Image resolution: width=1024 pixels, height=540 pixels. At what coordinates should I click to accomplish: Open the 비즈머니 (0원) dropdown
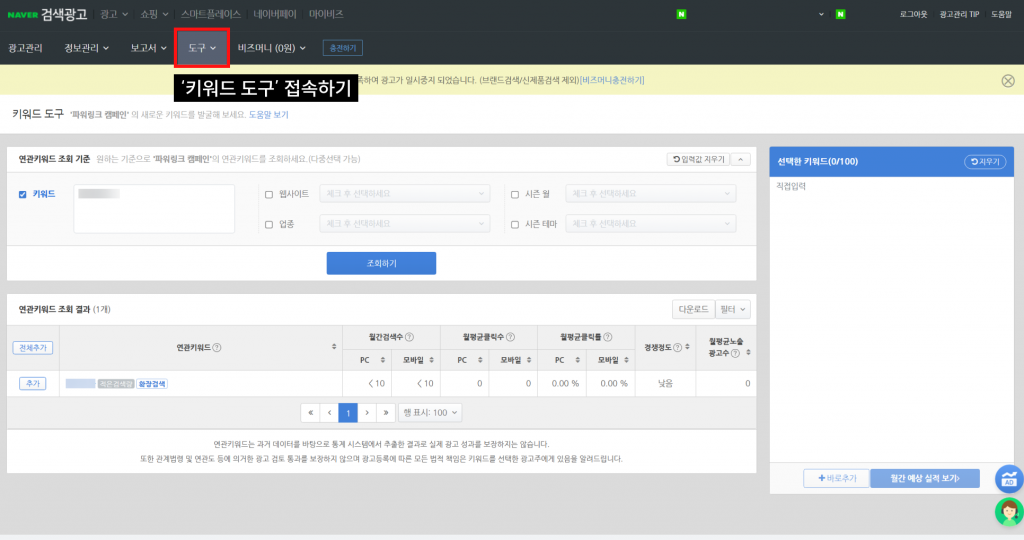pos(272,48)
